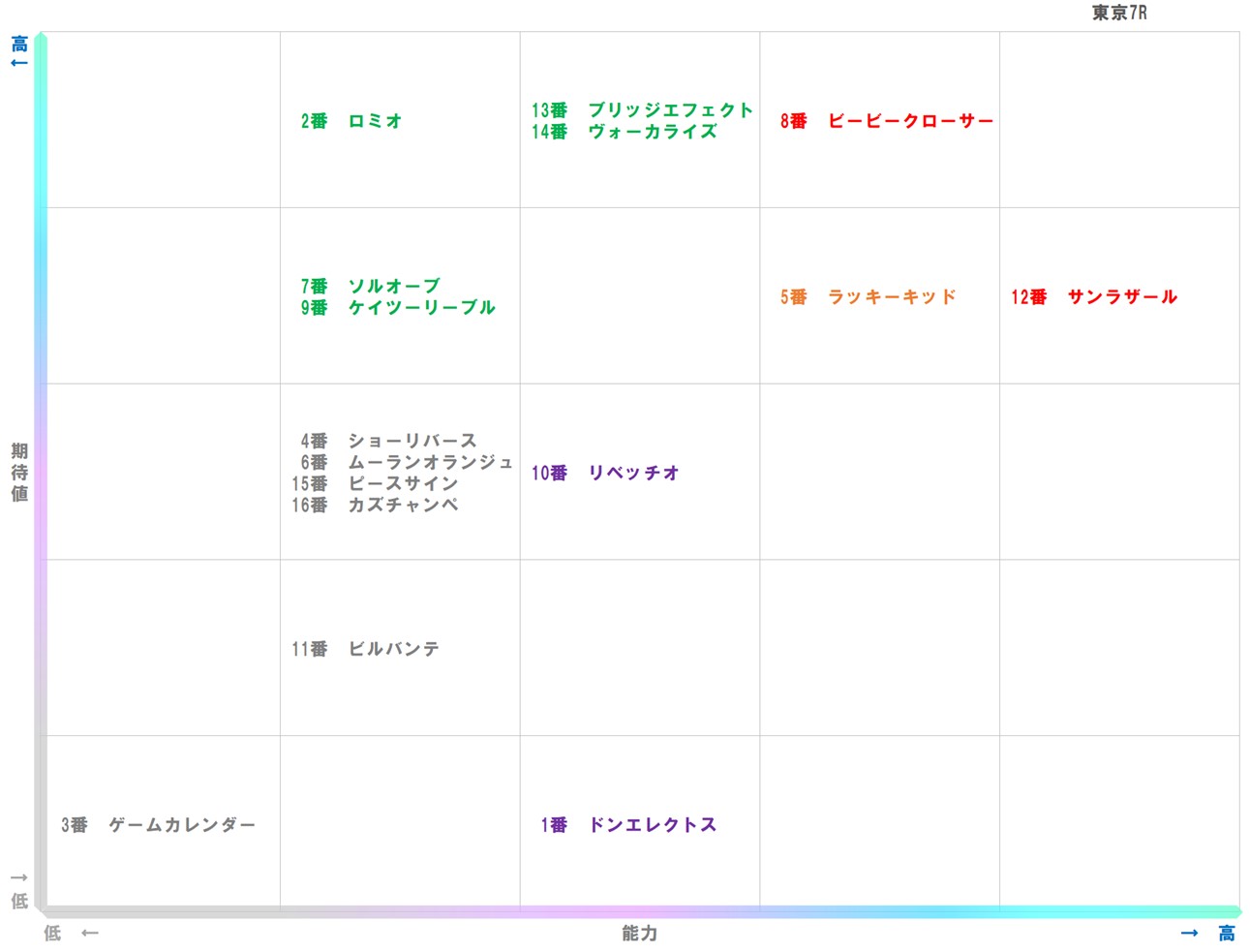1250x952 pixels.
Task: Click the red label 8番 ビービークローサー
Action: click(x=886, y=121)
